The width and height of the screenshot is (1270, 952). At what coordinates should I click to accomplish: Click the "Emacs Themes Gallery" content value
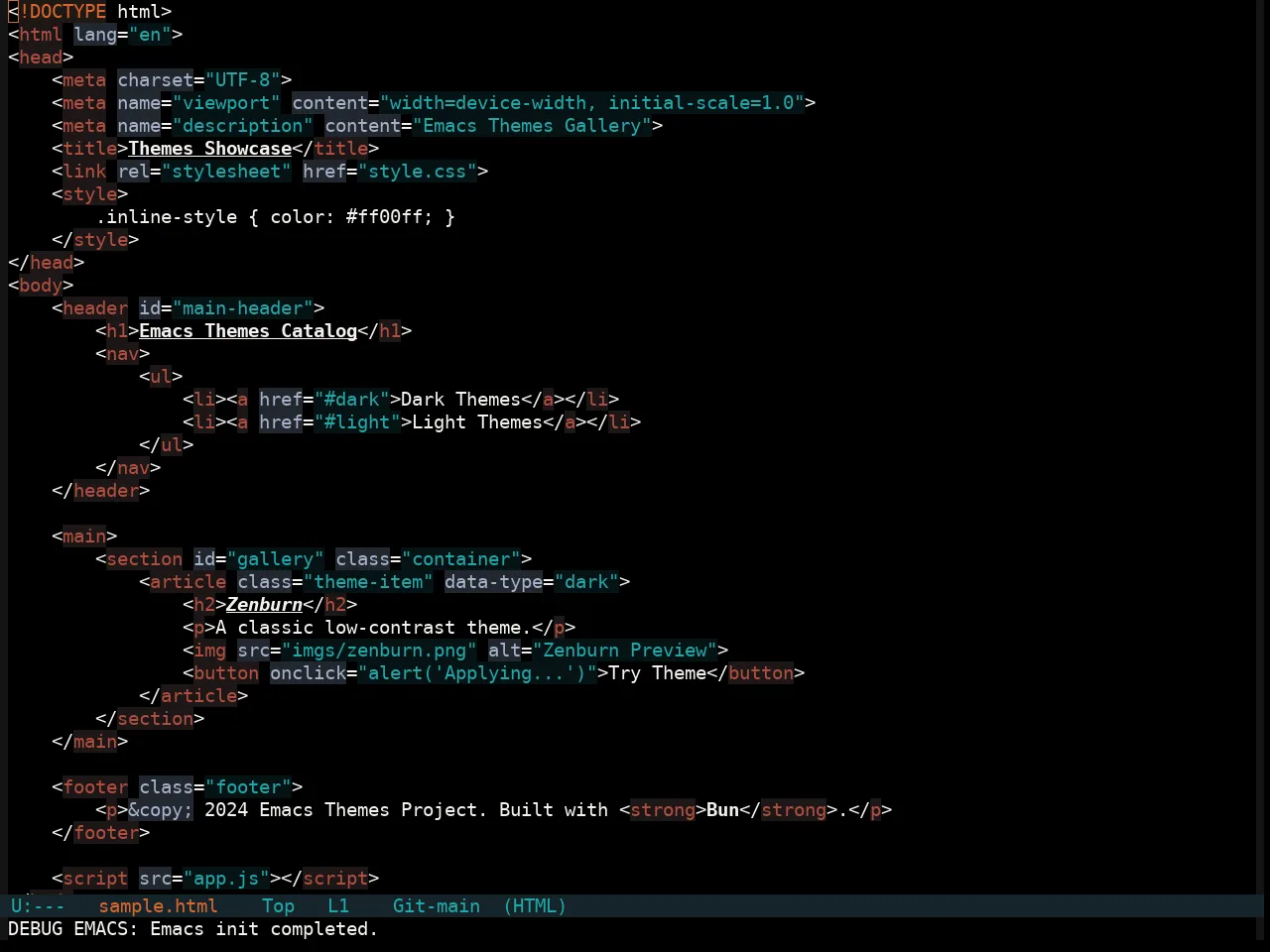click(x=532, y=126)
